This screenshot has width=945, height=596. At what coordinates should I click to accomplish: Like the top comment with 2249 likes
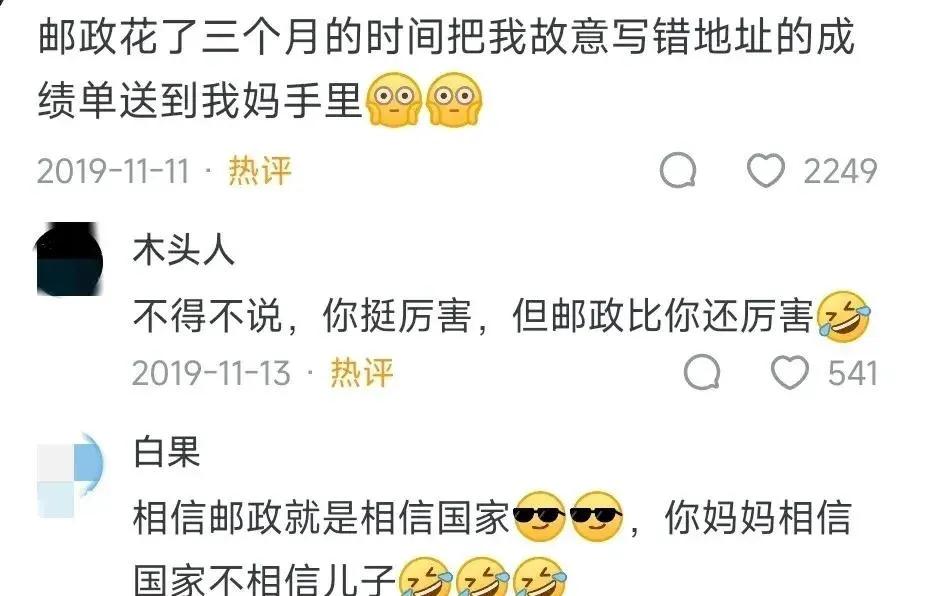click(765, 170)
